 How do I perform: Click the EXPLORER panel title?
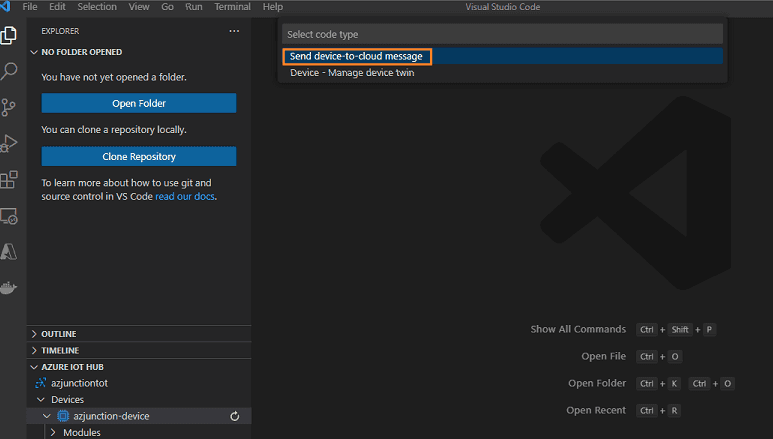tap(60, 31)
